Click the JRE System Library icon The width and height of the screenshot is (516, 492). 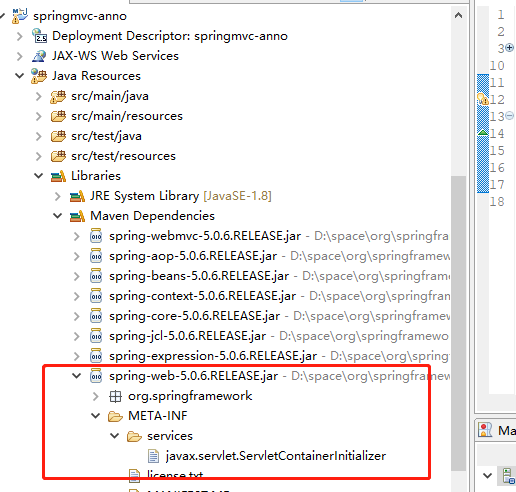pos(77,196)
